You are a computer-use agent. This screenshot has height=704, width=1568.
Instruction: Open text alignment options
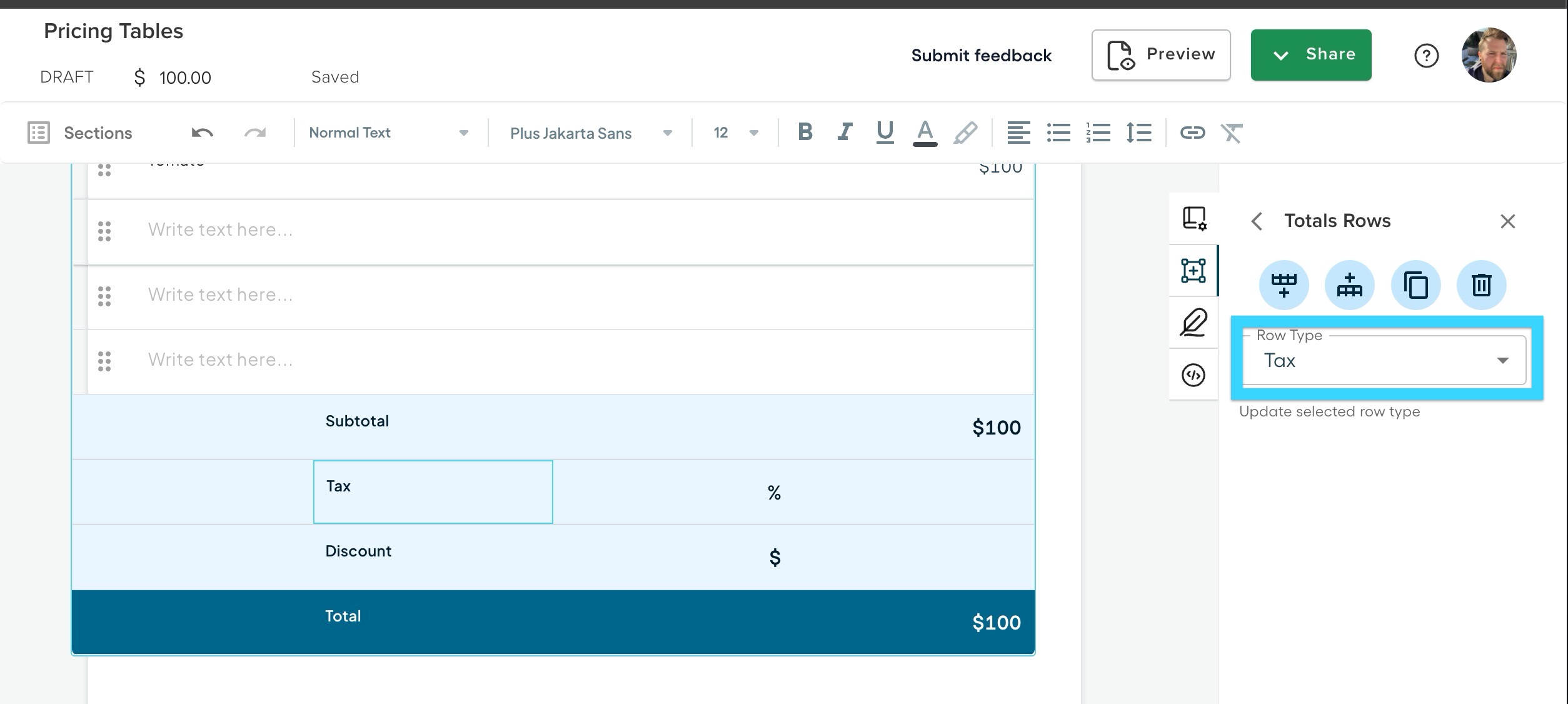tap(1018, 133)
